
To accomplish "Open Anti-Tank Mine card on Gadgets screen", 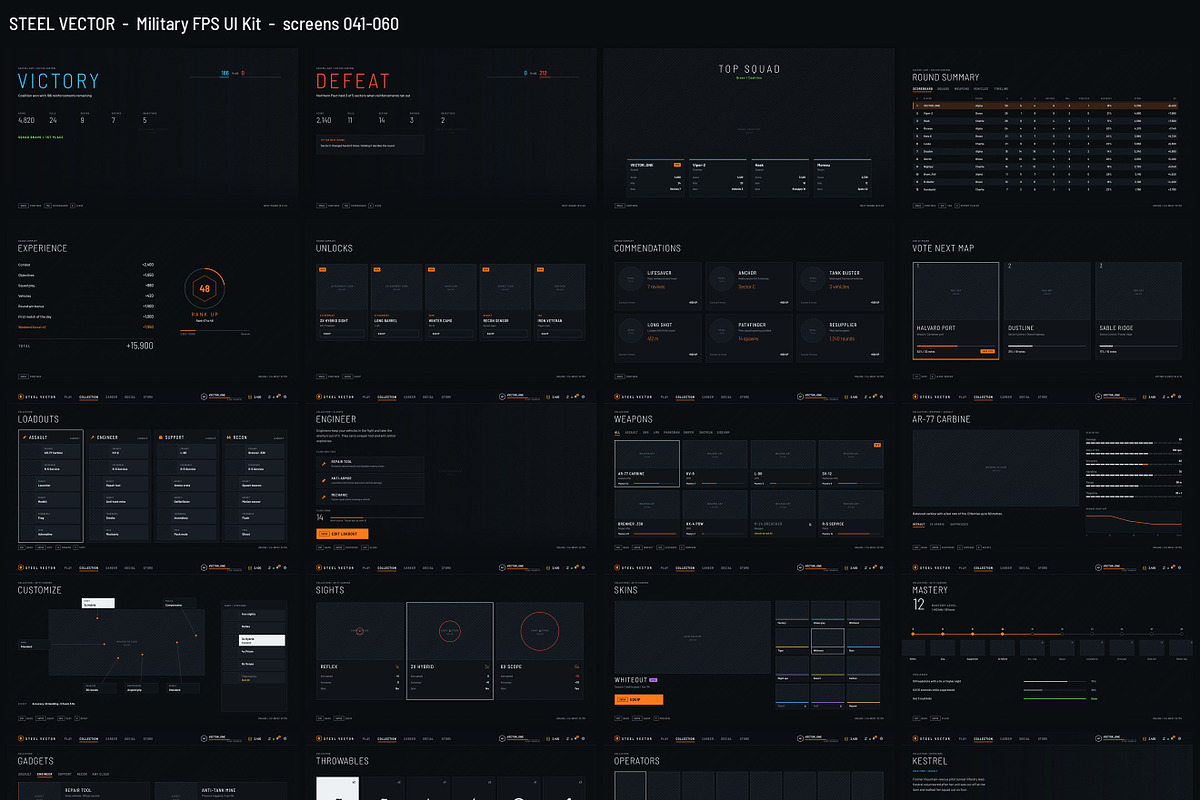I will click(221, 791).
